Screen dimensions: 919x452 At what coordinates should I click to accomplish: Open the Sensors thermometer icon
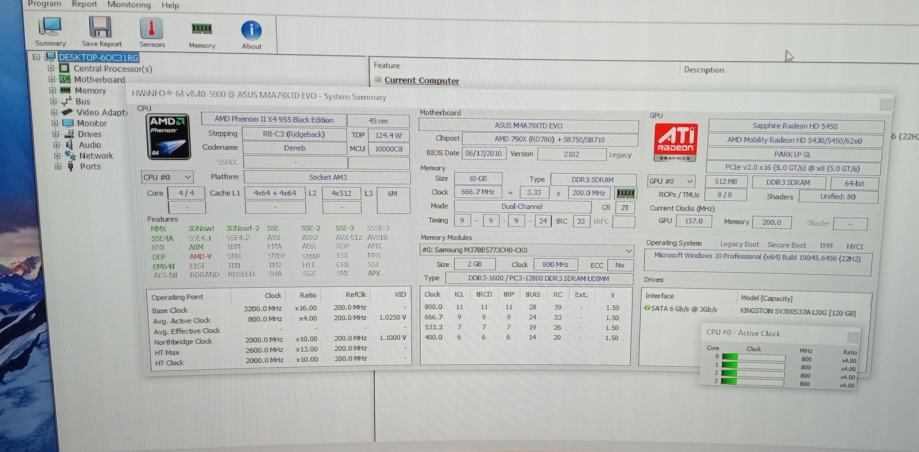pos(151,28)
